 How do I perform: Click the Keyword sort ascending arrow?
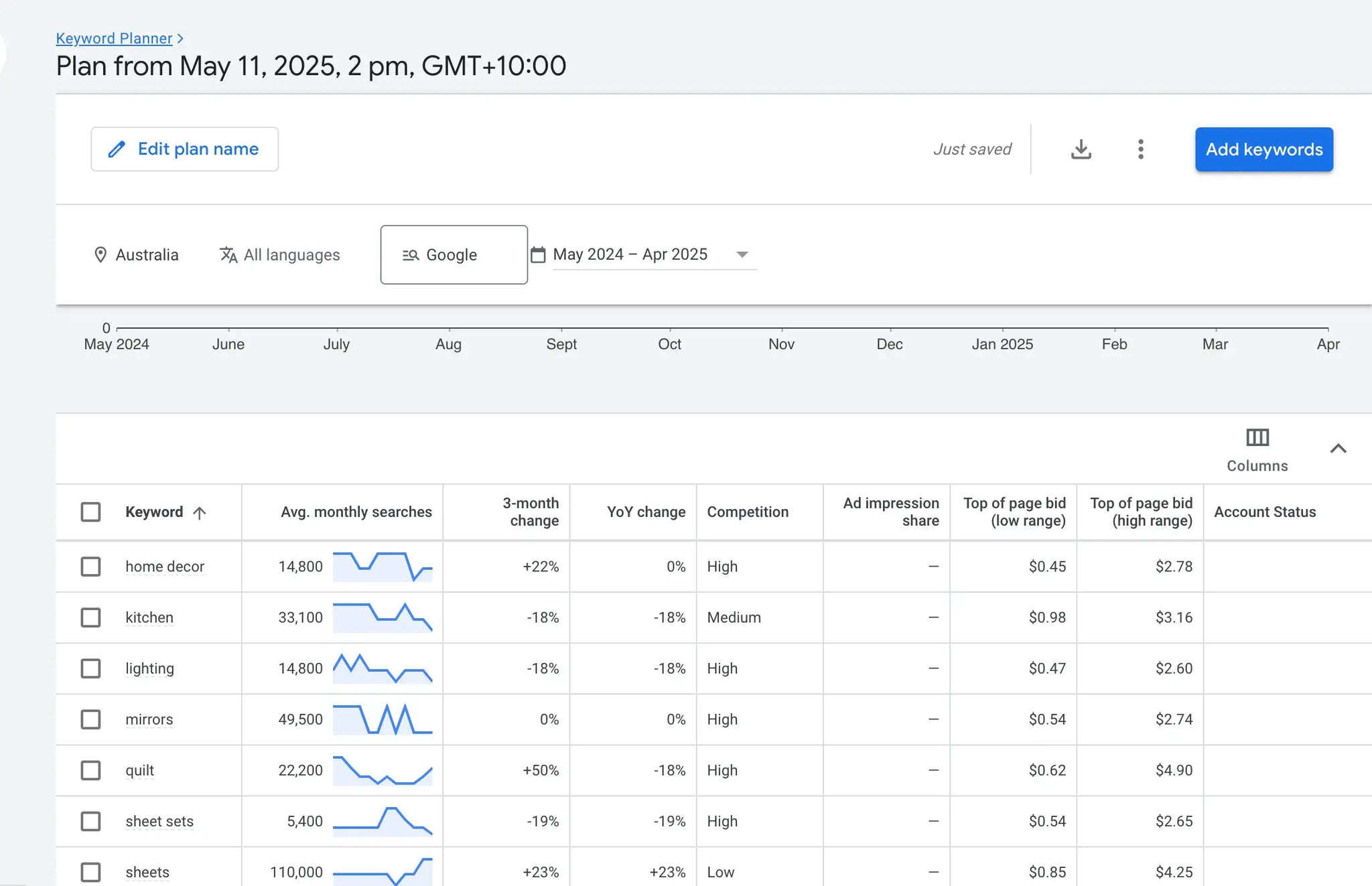coord(200,513)
